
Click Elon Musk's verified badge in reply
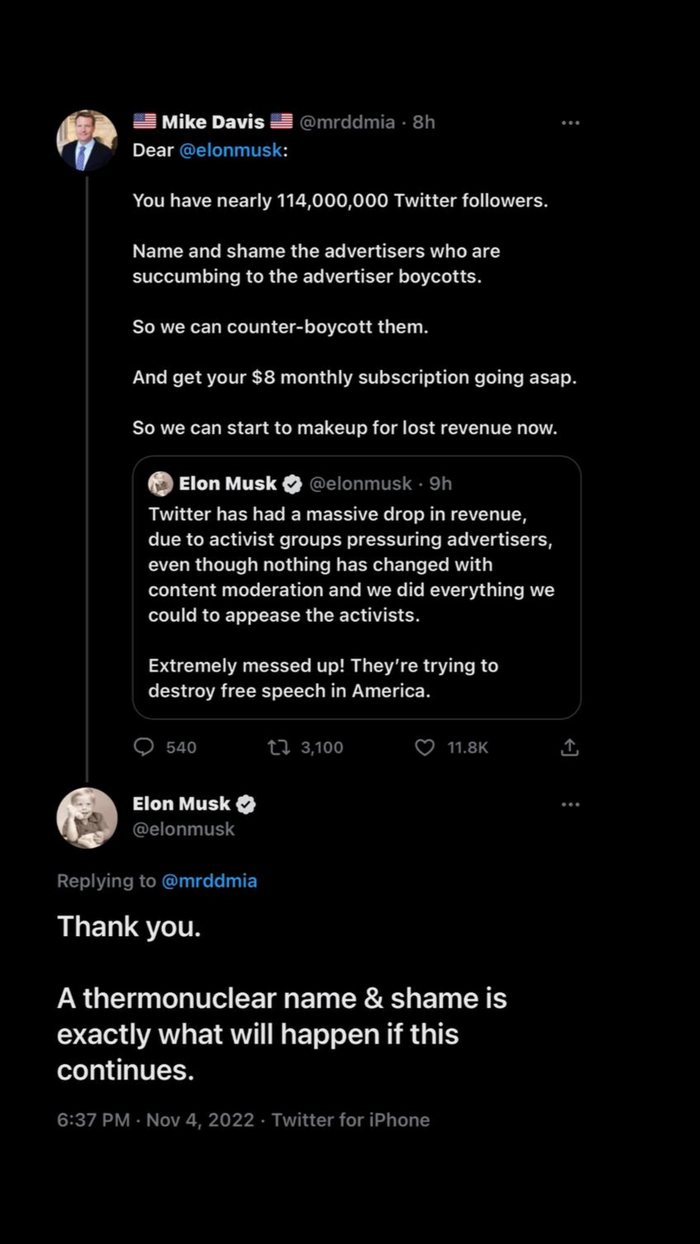[x=246, y=804]
